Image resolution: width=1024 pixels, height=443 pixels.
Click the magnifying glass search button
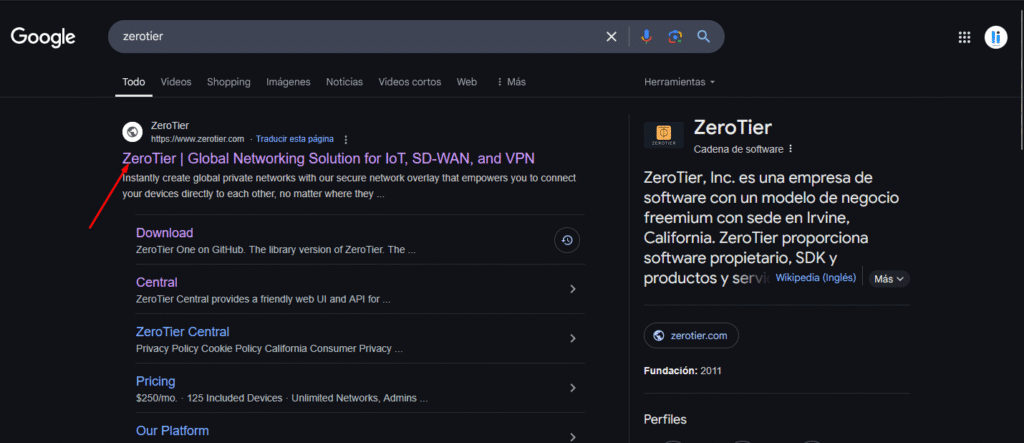click(x=704, y=37)
